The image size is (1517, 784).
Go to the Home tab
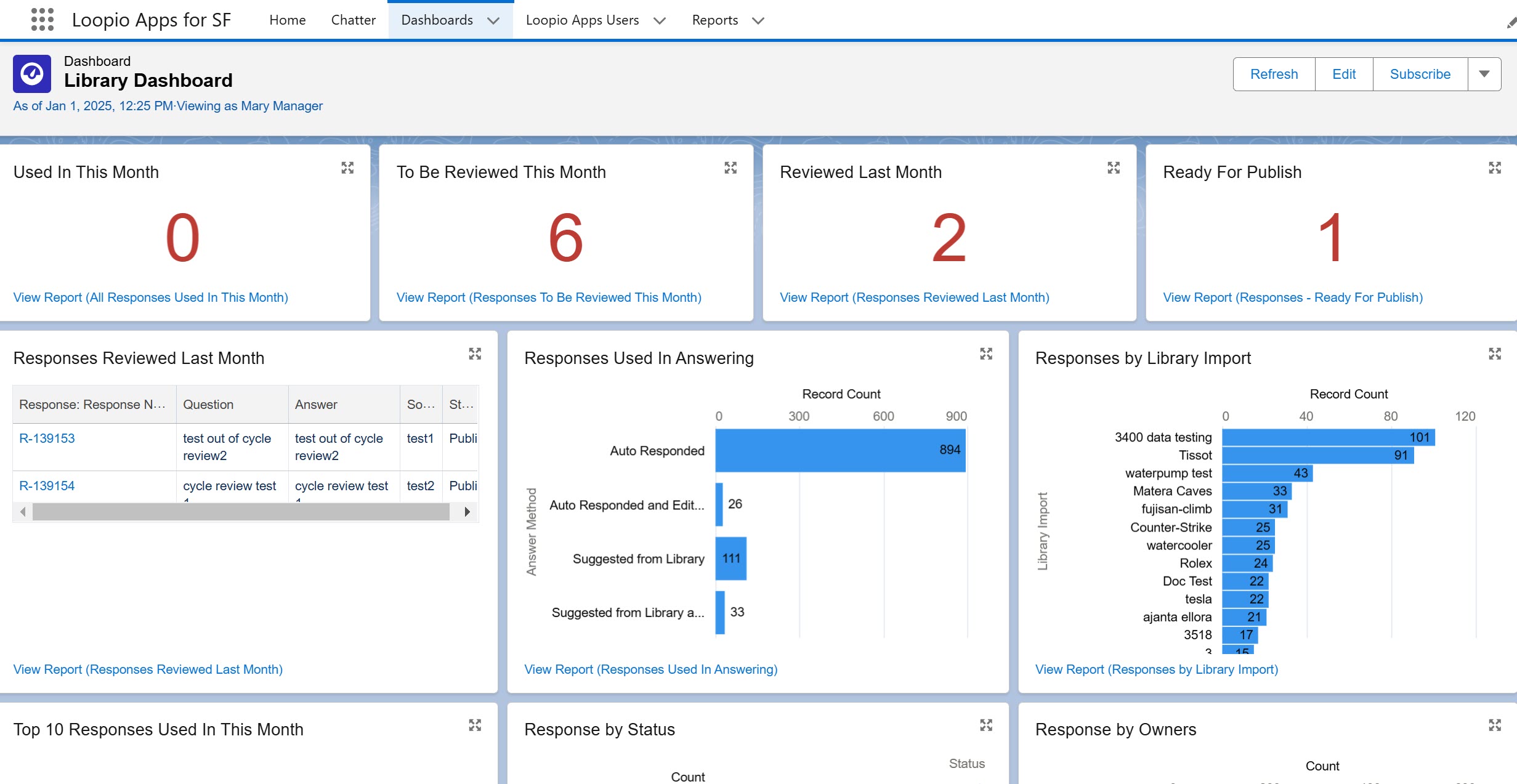[287, 20]
